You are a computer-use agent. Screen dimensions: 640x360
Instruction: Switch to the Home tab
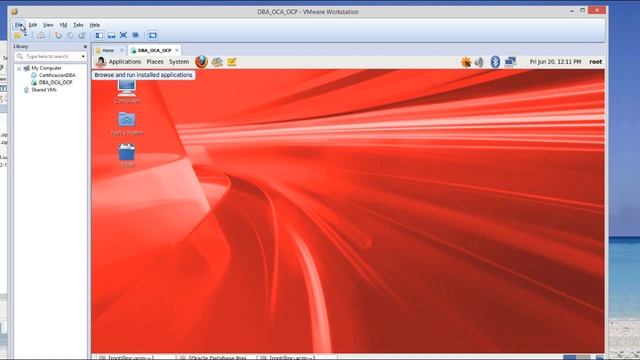click(x=108, y=50)
